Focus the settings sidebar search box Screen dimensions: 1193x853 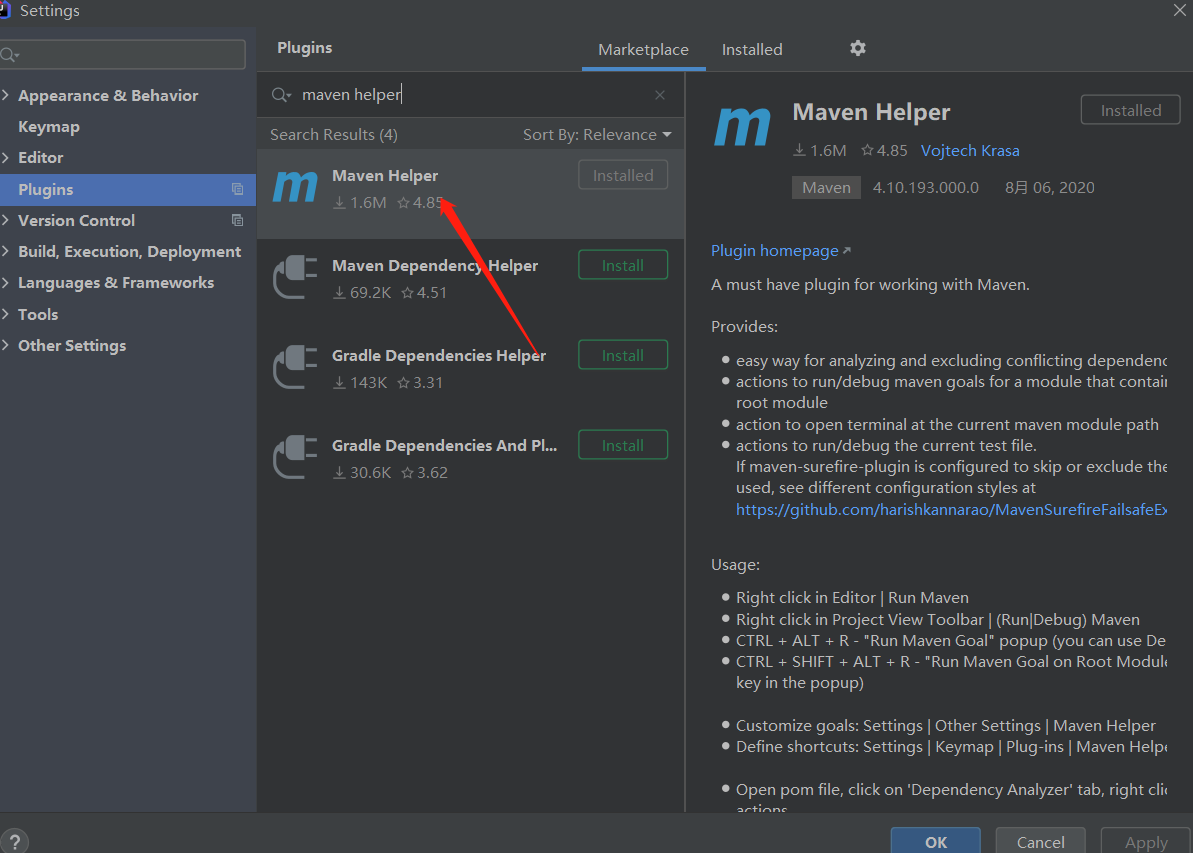pos(123,55)
